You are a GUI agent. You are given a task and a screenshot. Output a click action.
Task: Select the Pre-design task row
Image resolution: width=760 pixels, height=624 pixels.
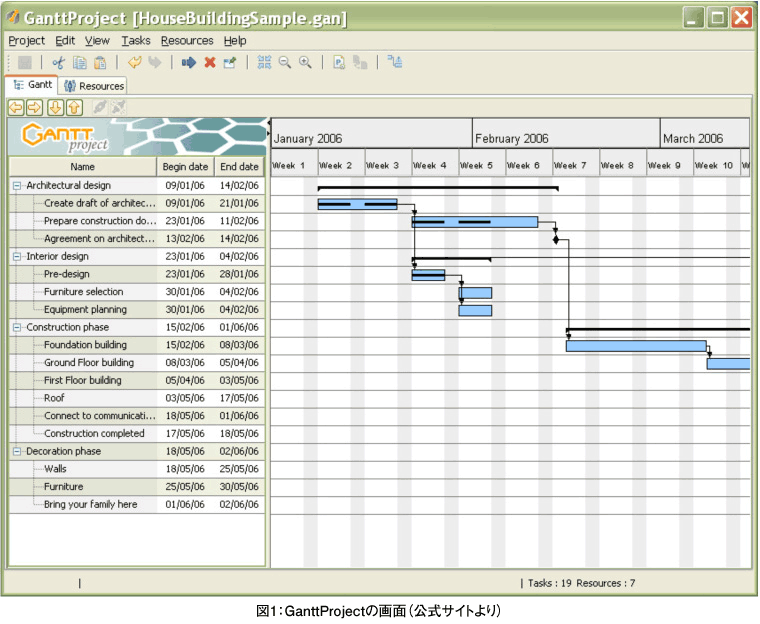coord(137,274)
